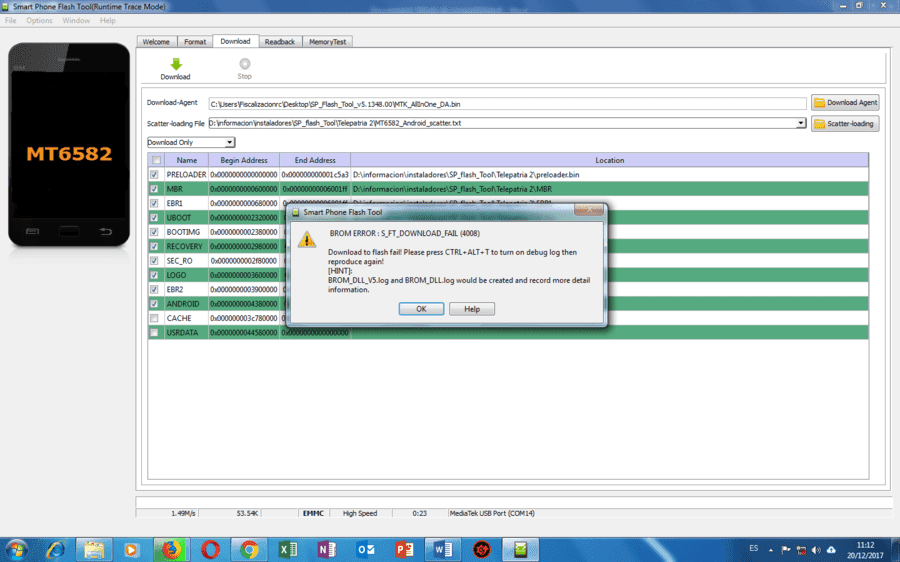The width and height of the screenshot is (900, 562).
Task: Open Word from the taskbar
Action: coord(443,550)
